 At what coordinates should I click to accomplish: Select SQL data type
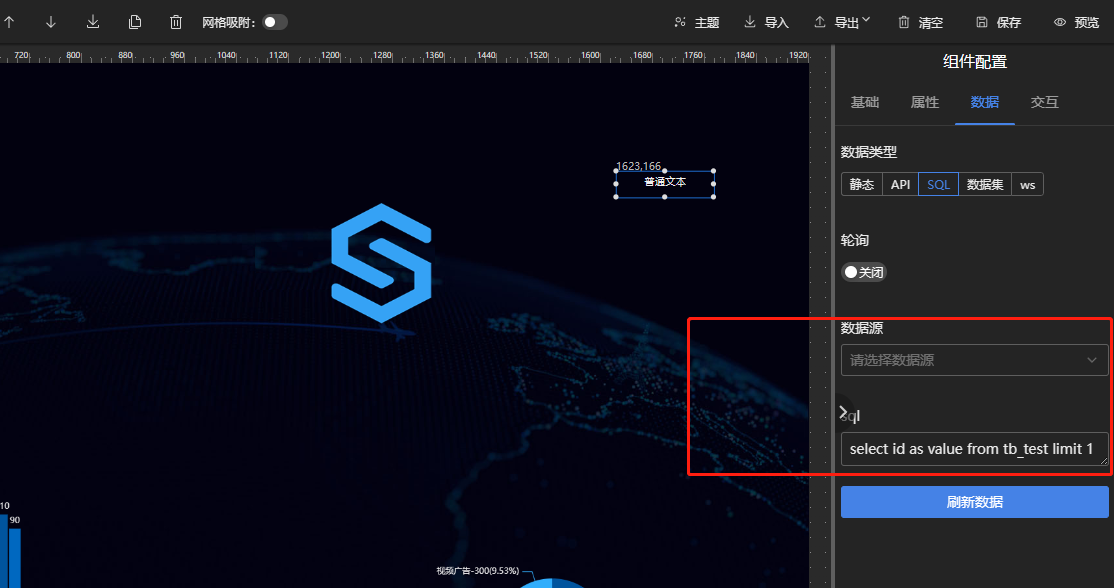[939, 185]
